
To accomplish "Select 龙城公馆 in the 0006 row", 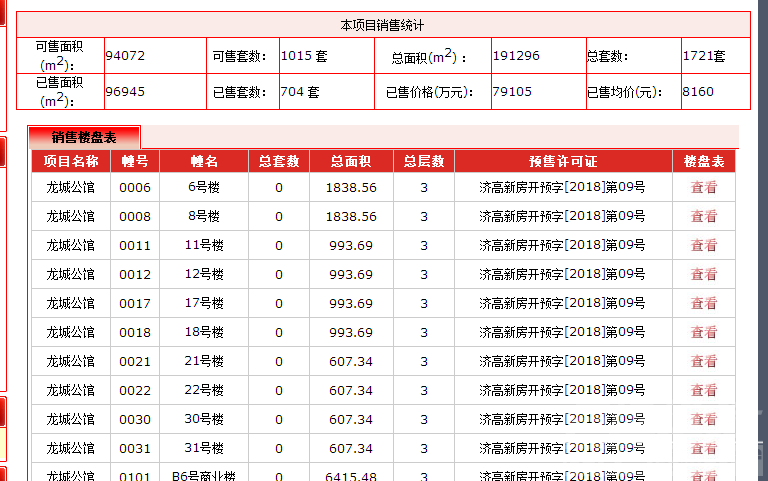I will 71,187.
